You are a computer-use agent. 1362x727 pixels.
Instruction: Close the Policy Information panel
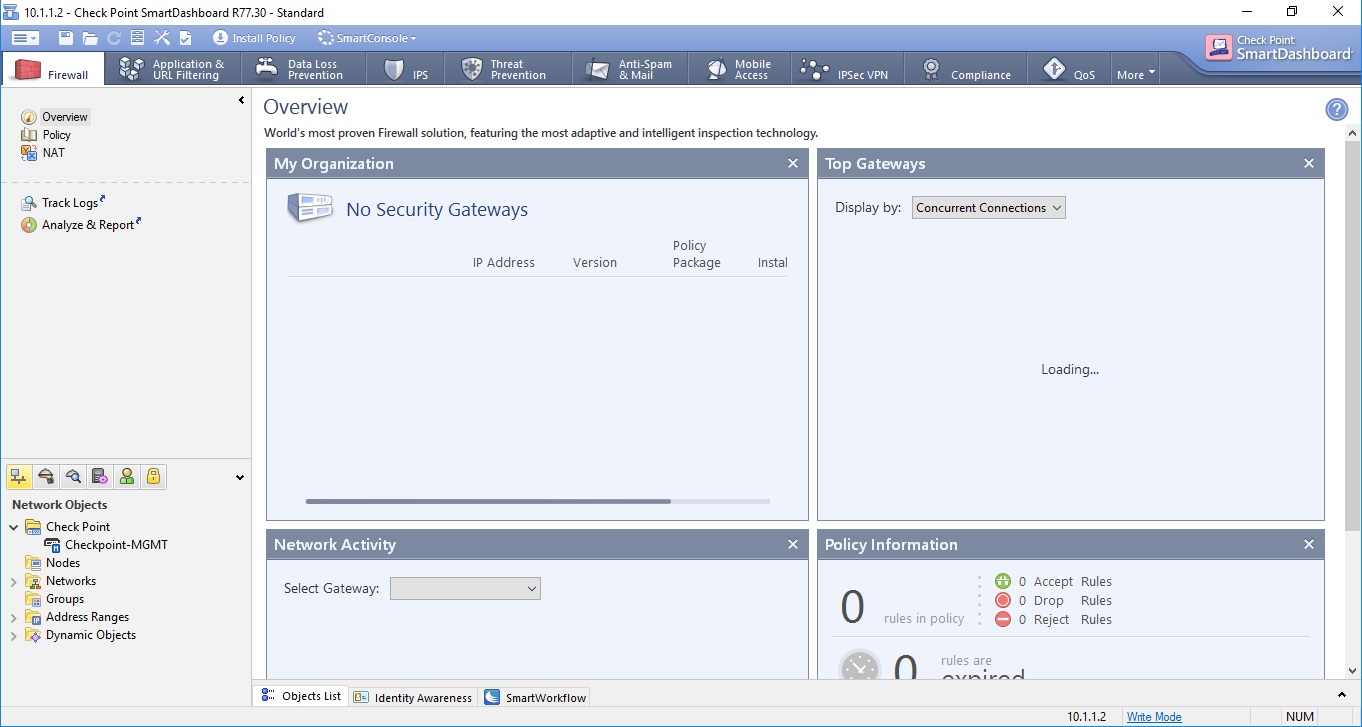click(1309, 544)
